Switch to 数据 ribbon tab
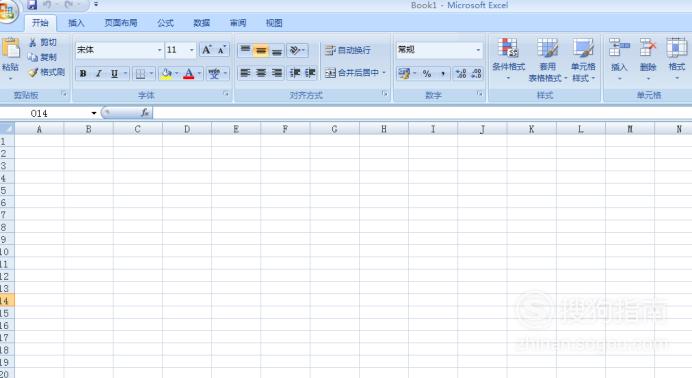Viewport: 692px width, 378px height. 202,23
